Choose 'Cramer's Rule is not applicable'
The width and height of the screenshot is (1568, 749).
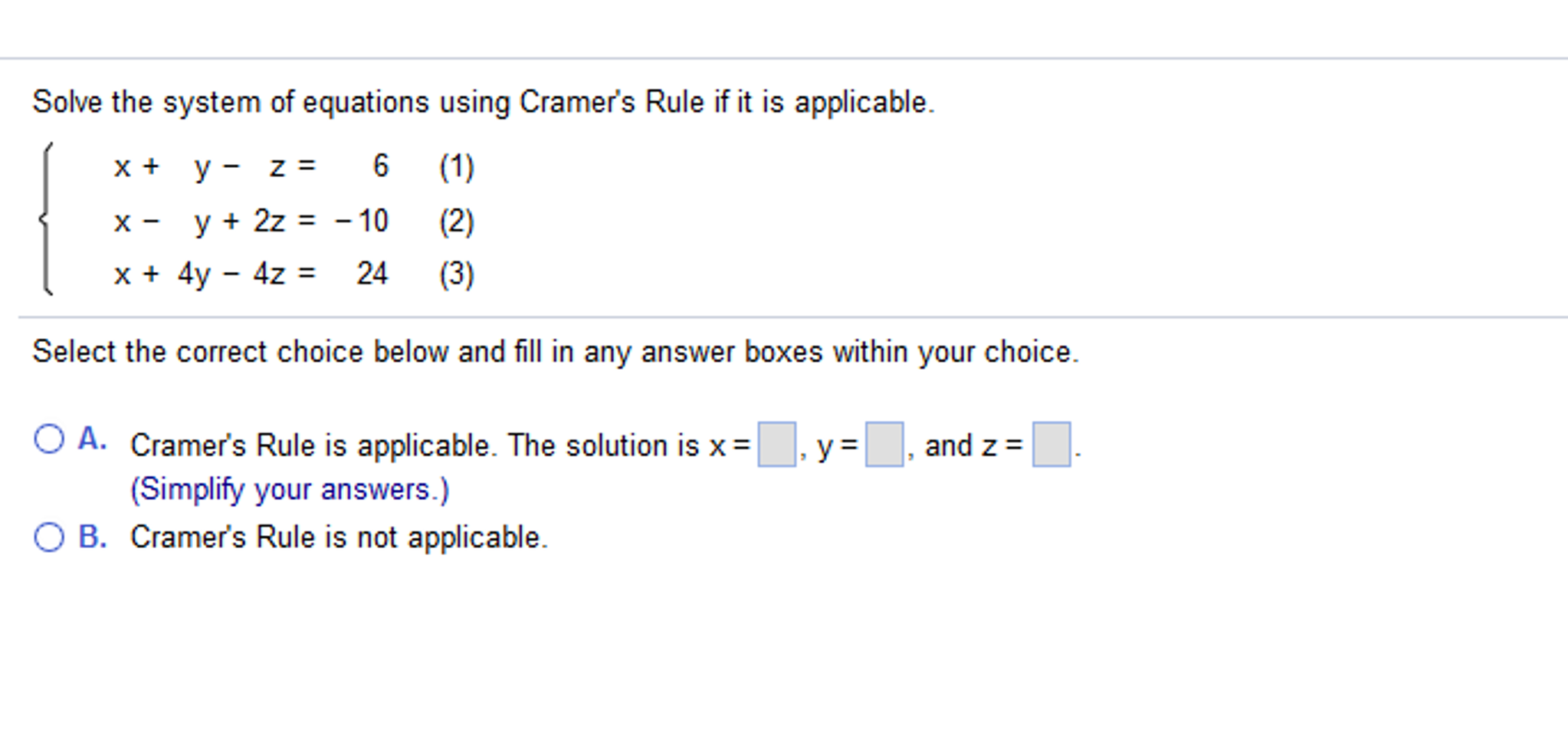point(49,537)
